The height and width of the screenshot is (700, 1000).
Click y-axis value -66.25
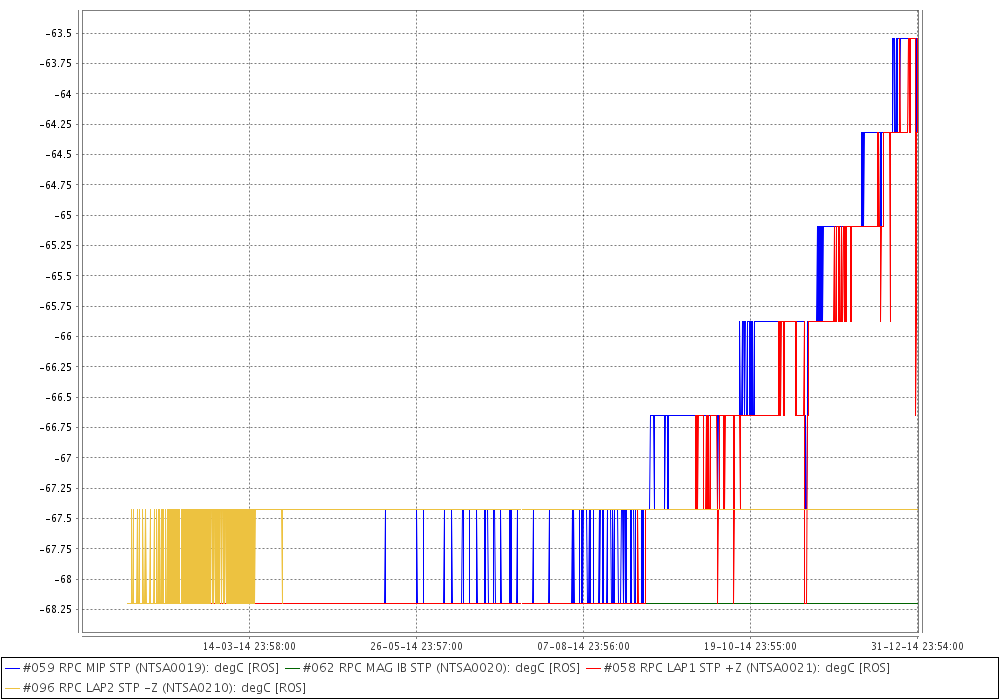[x=55, y=367]
